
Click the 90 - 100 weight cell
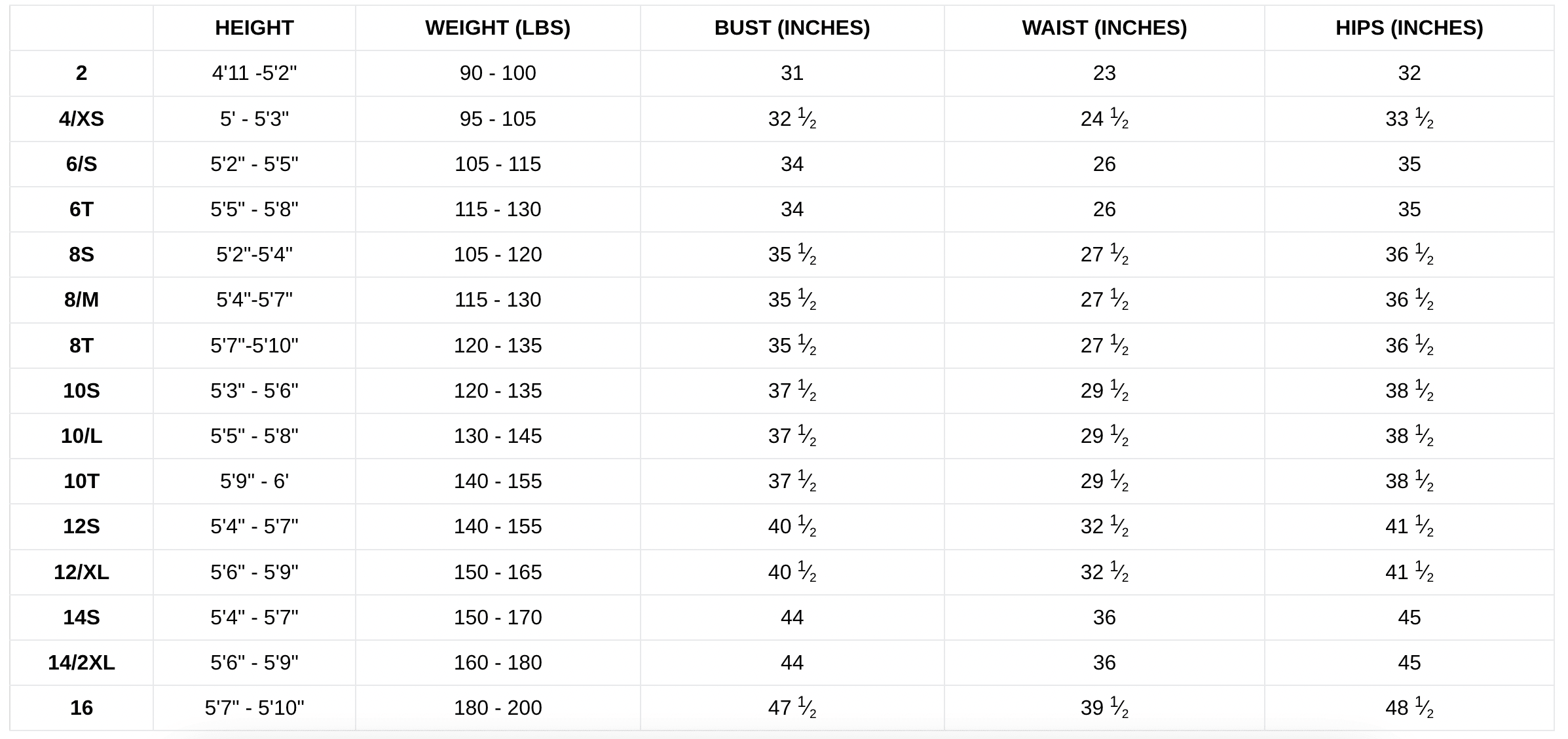click(497, 73)
